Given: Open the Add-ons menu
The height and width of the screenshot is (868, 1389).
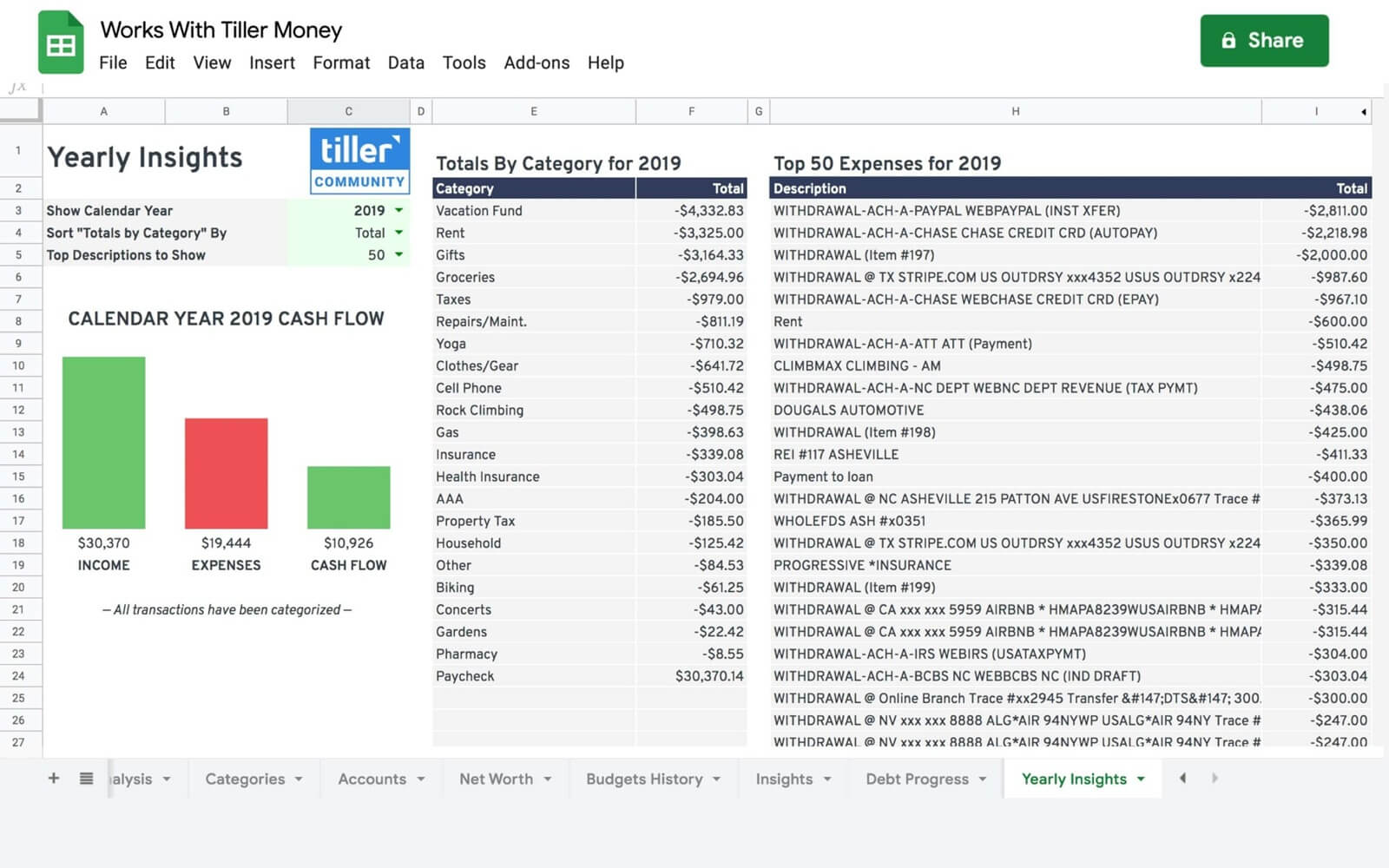Looking at the screenshot, I should coord(537,62).
